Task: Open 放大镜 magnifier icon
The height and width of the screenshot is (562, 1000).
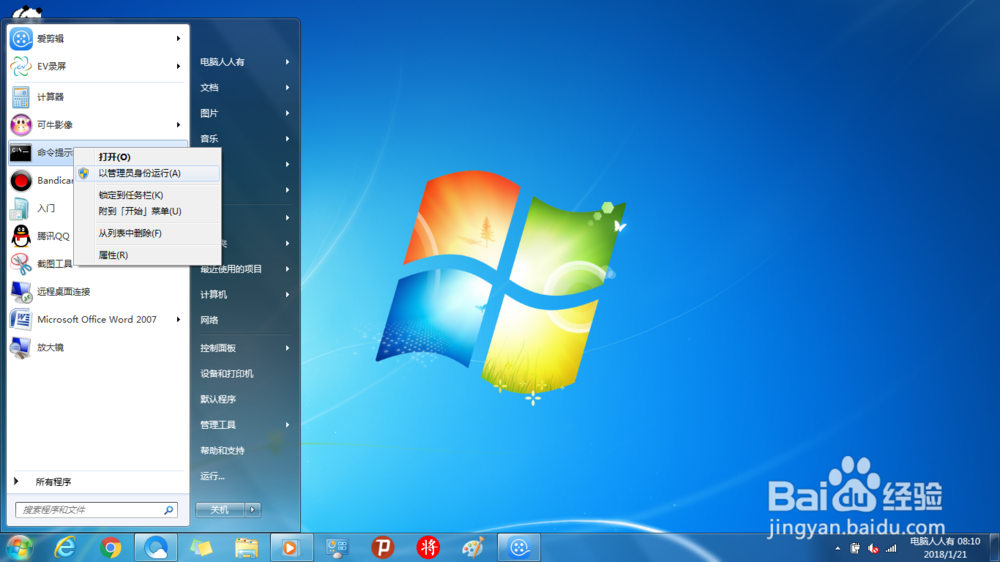Action: pyautogui.click(x=21, y=348)
